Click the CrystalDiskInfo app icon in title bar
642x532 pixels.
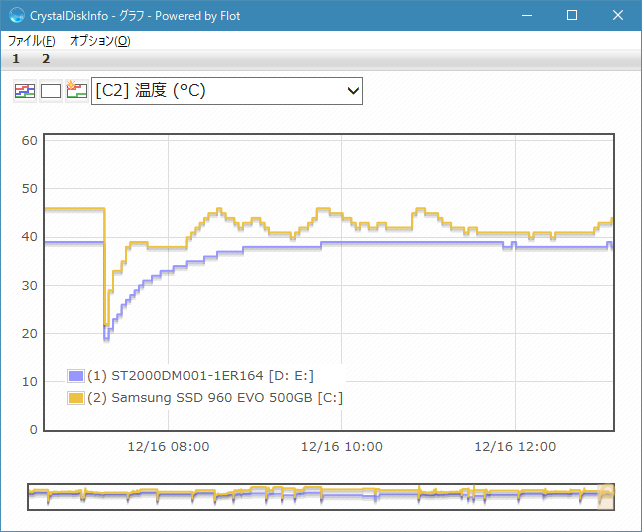pos(17,16)
